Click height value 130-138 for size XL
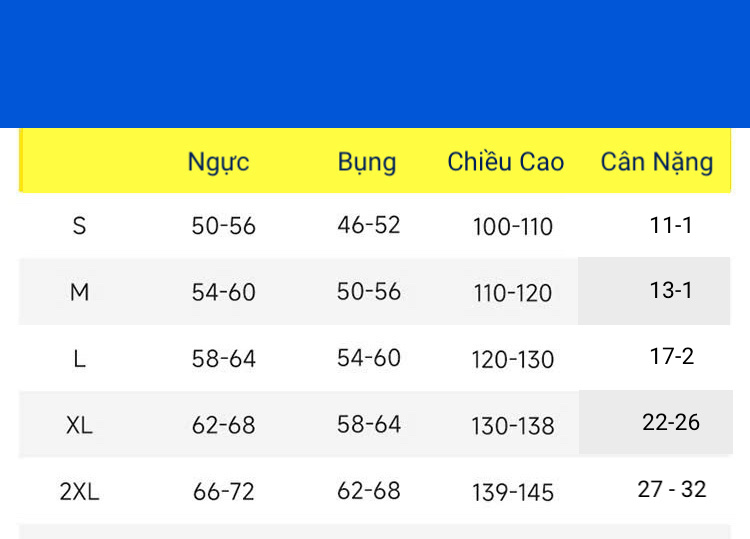 [513, 426]
